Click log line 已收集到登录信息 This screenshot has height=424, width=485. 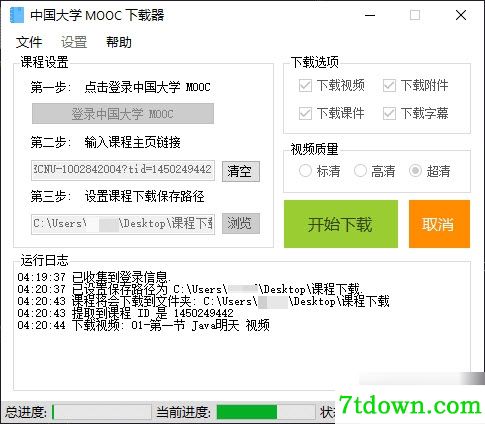pyautogui.click(x=94, y=277)
